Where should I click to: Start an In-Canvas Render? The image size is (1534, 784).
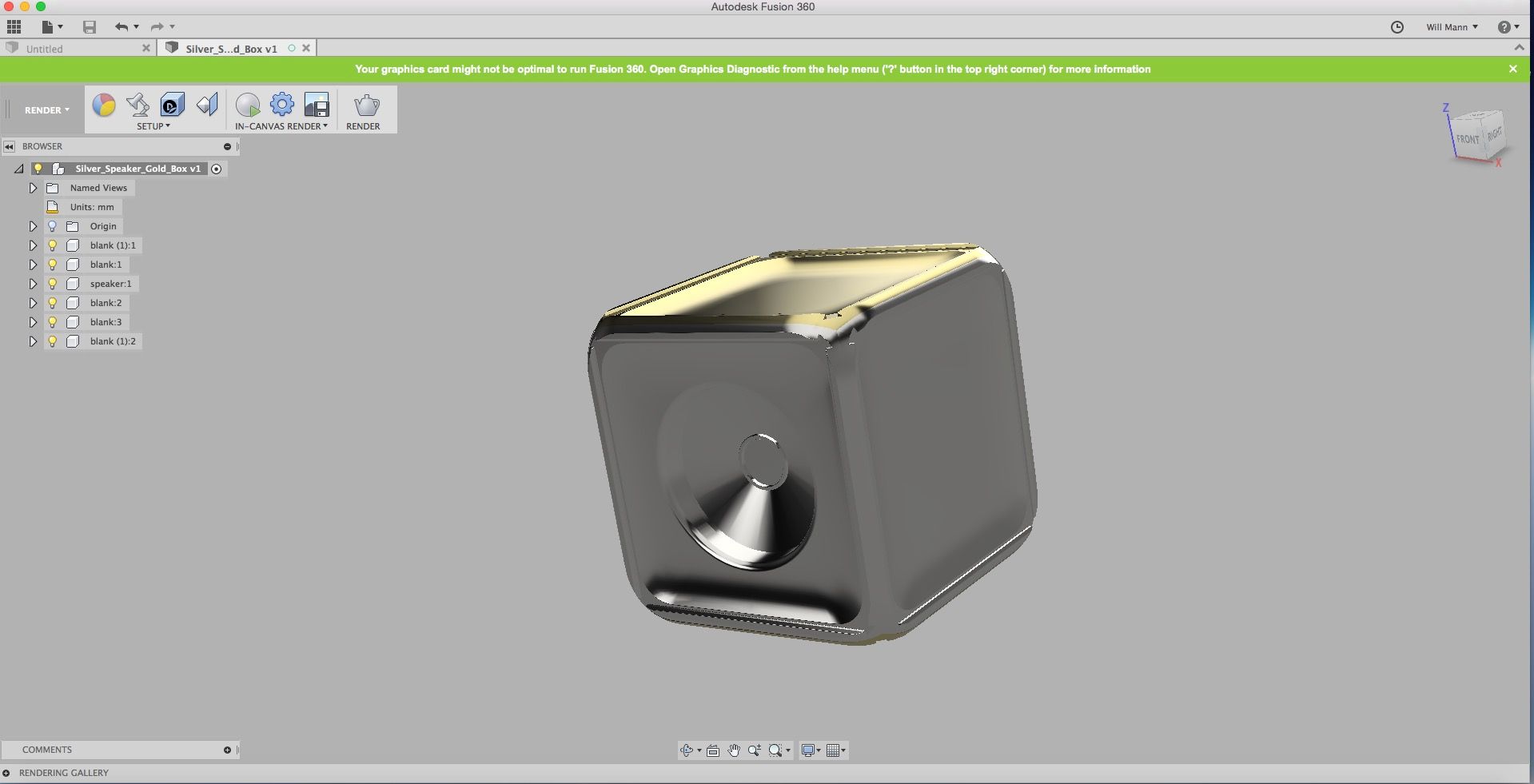248,105
